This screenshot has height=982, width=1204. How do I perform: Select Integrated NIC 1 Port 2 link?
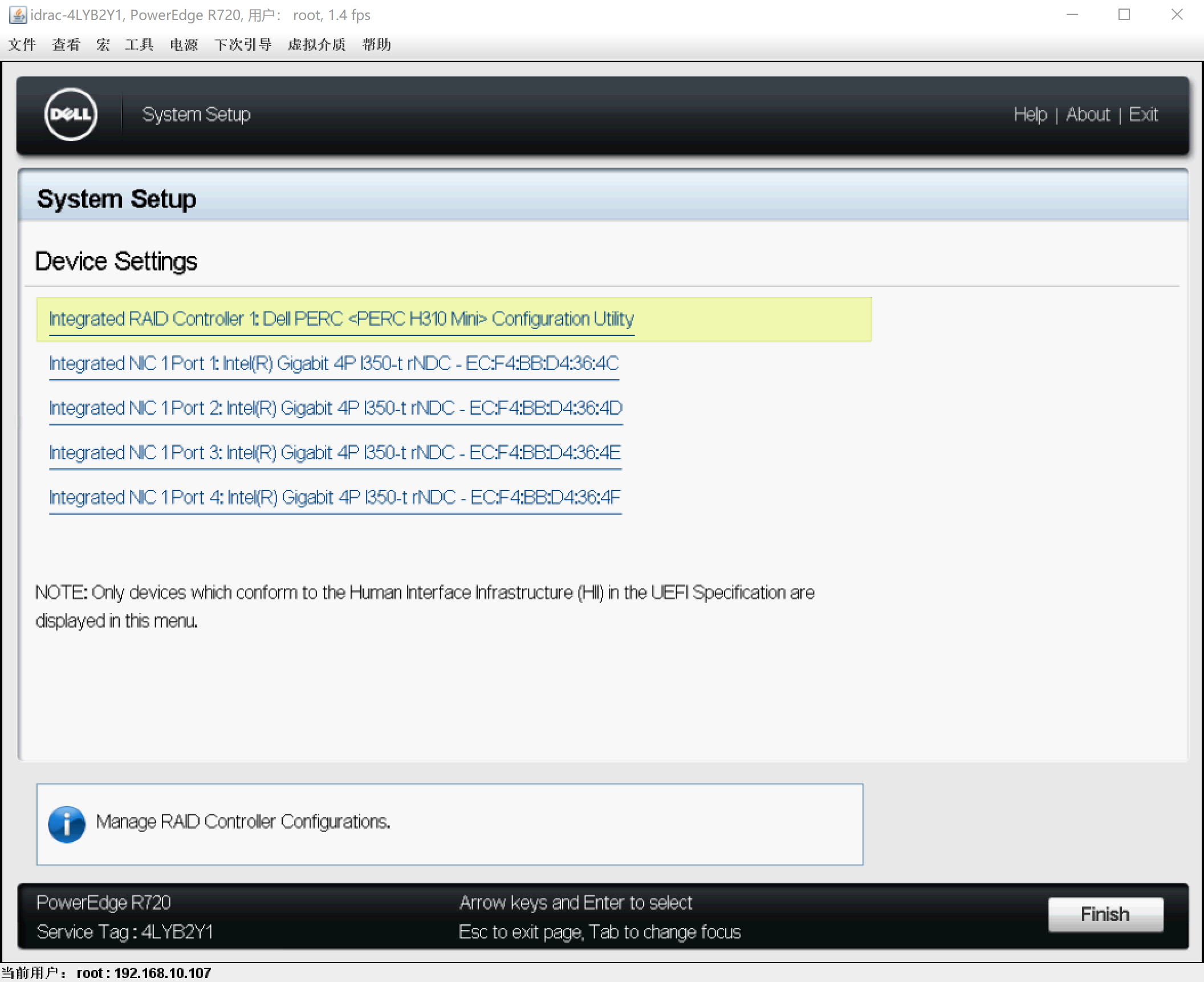coord(335,408)
